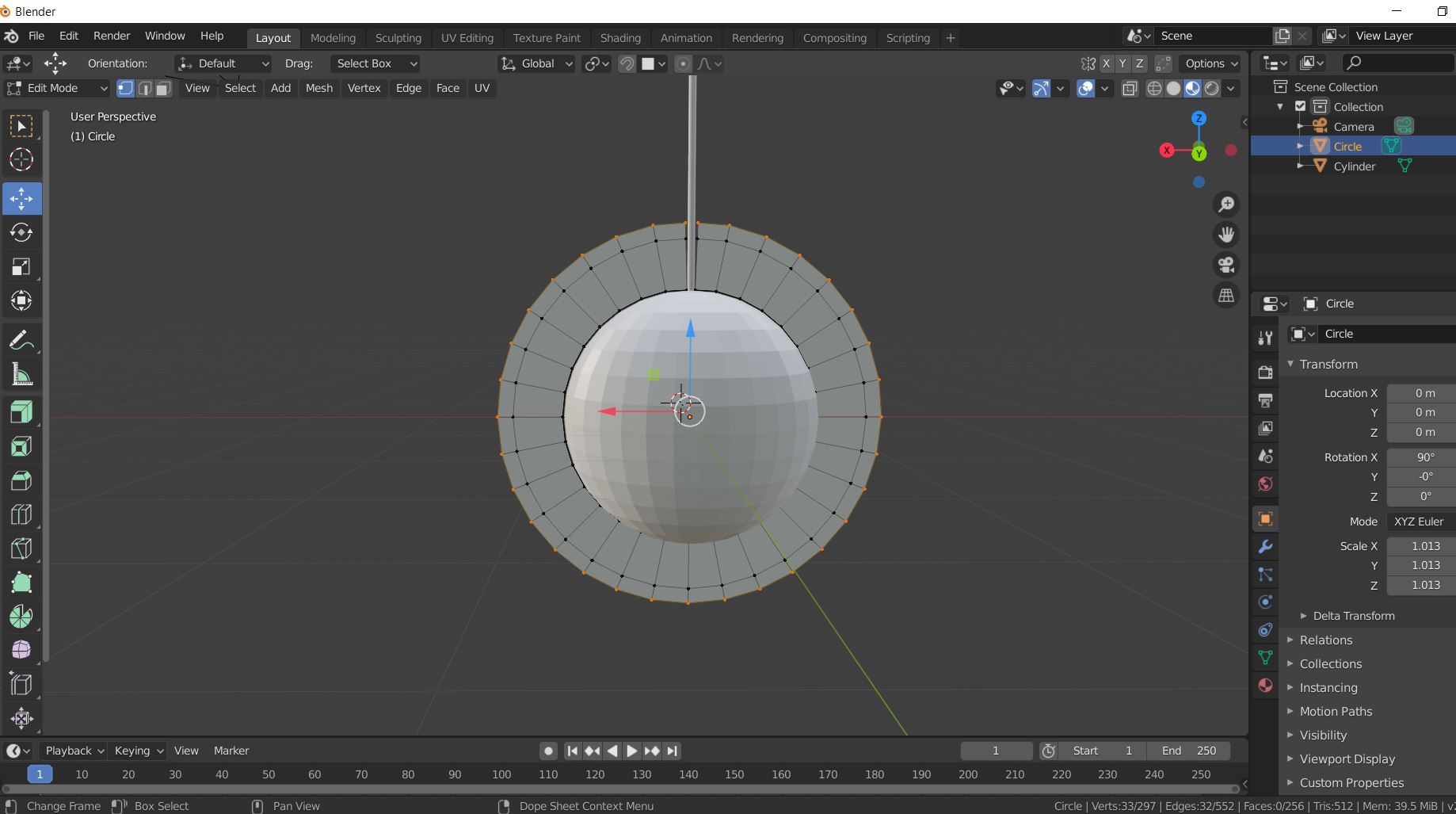This screenshot has height=814, width=1456.
Task: Switch to the Sculpting workspace tab
Action: (x=398, y=37)
